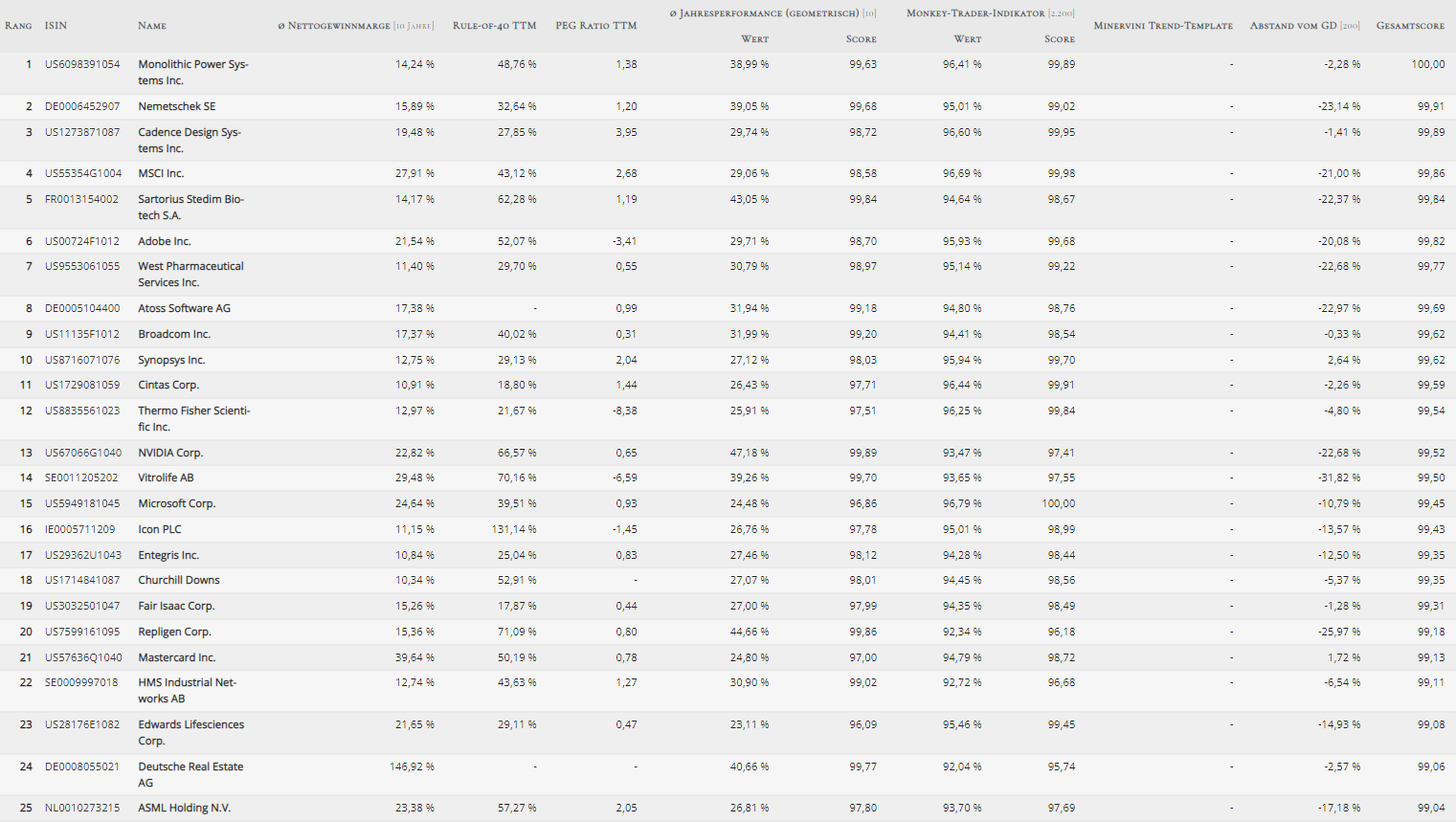This screenshot has height=822, width=1456.
Task: Open Atoss Software AG entry
Action: (x=185, y=308)
